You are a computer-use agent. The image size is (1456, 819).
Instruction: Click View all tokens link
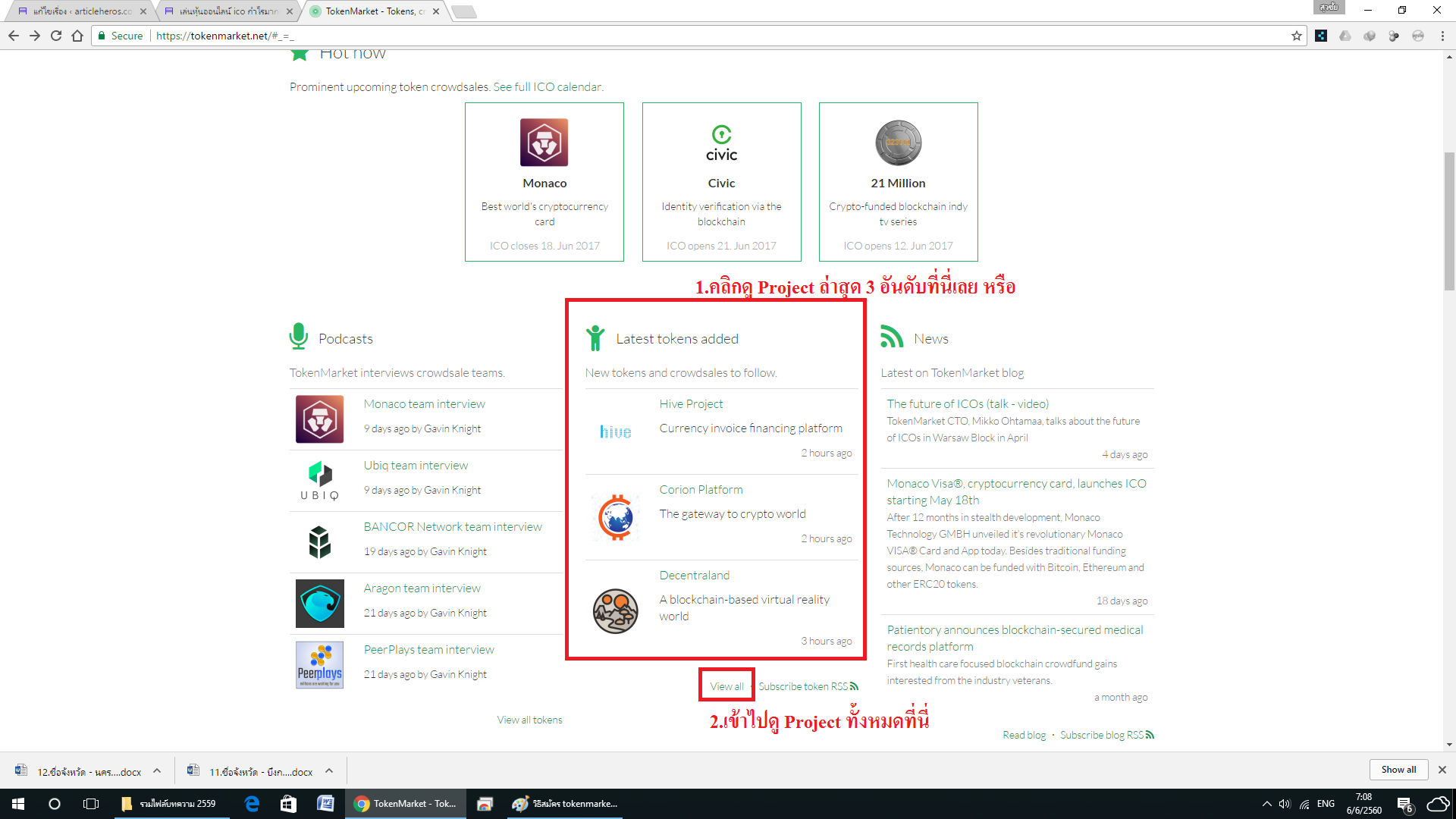pyautogui.click(x=529, y=720)
